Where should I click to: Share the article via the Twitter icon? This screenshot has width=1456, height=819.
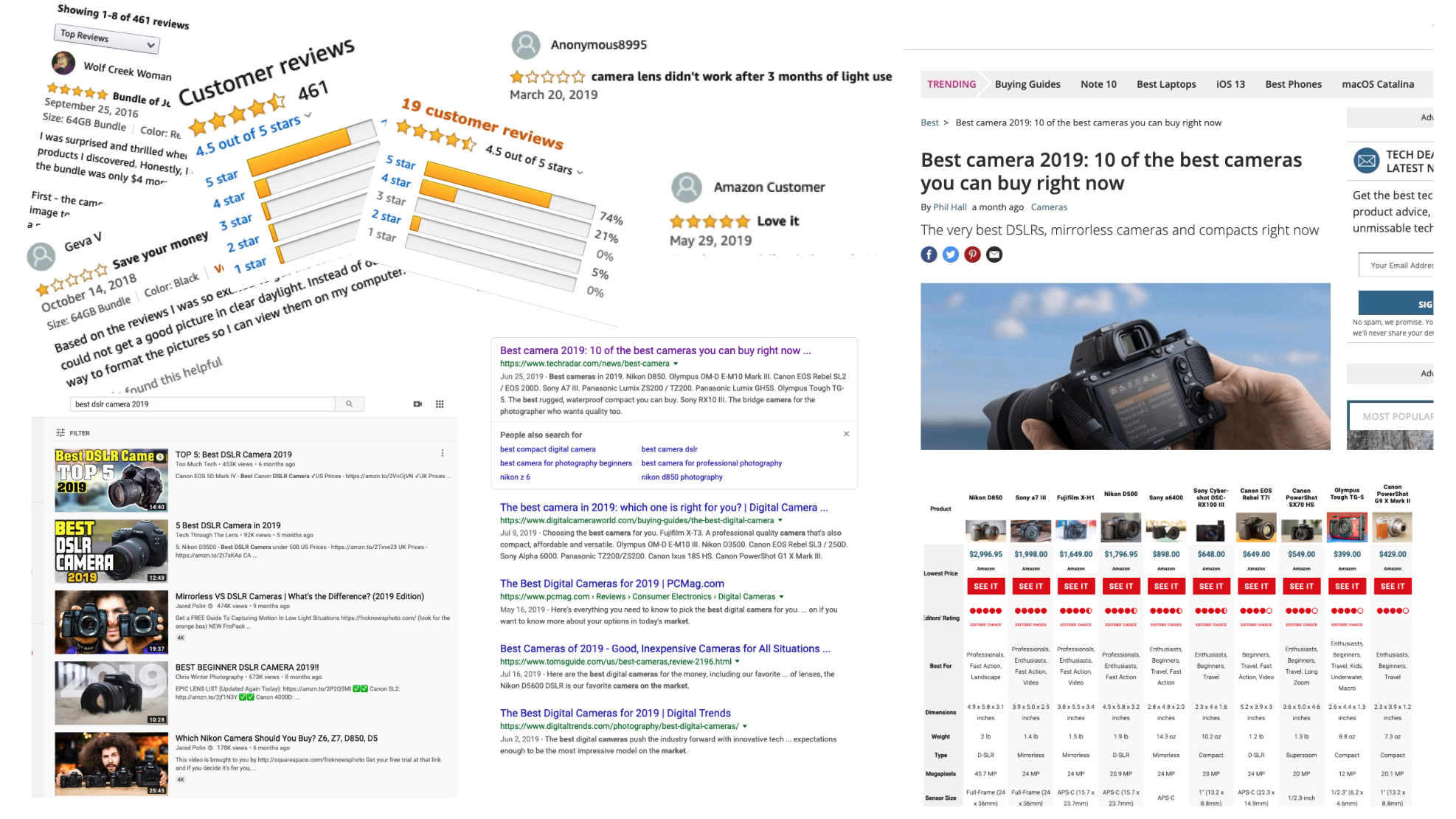(x=951, y=255)
